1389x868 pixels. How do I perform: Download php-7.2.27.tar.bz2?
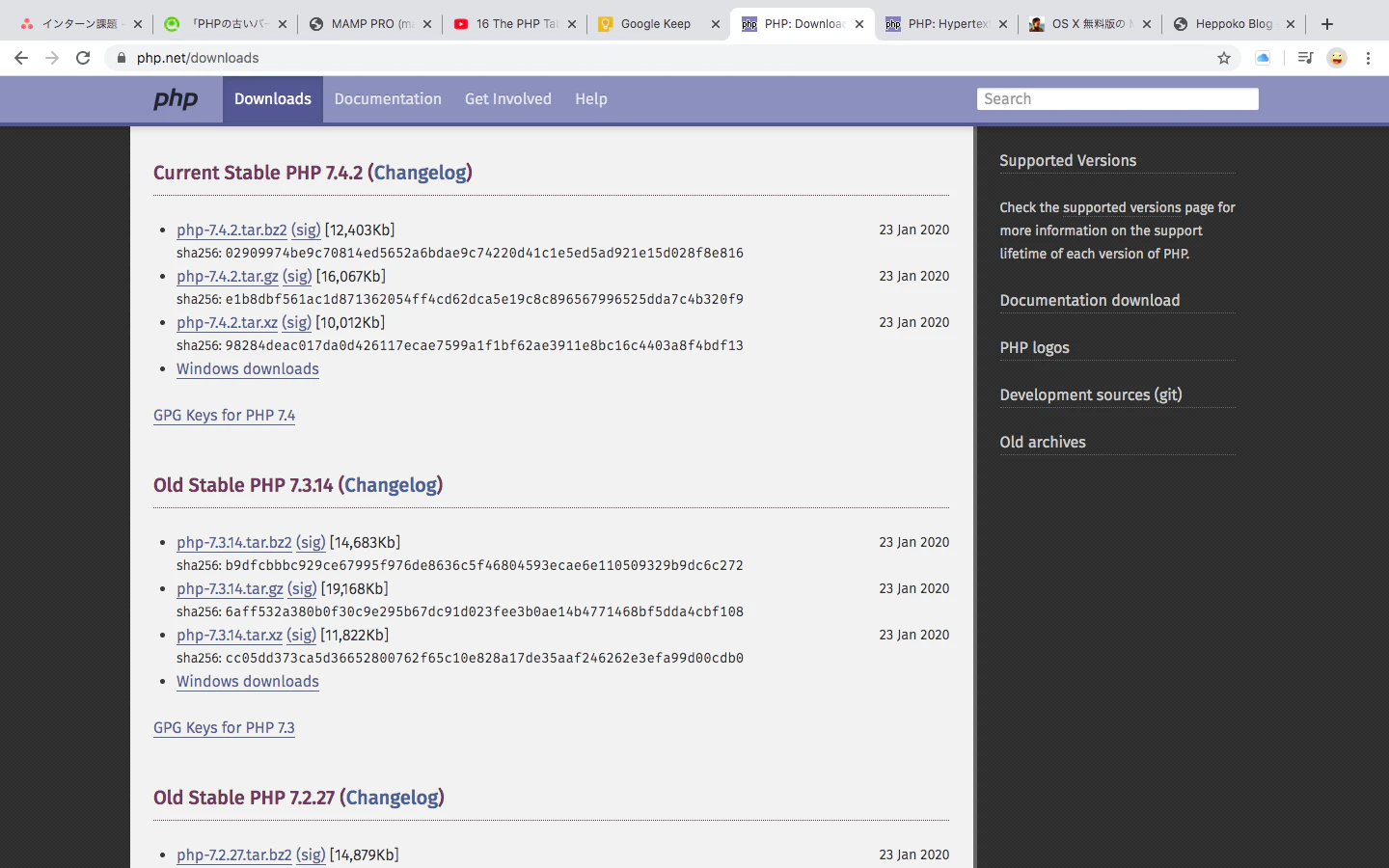click(234, 855)
